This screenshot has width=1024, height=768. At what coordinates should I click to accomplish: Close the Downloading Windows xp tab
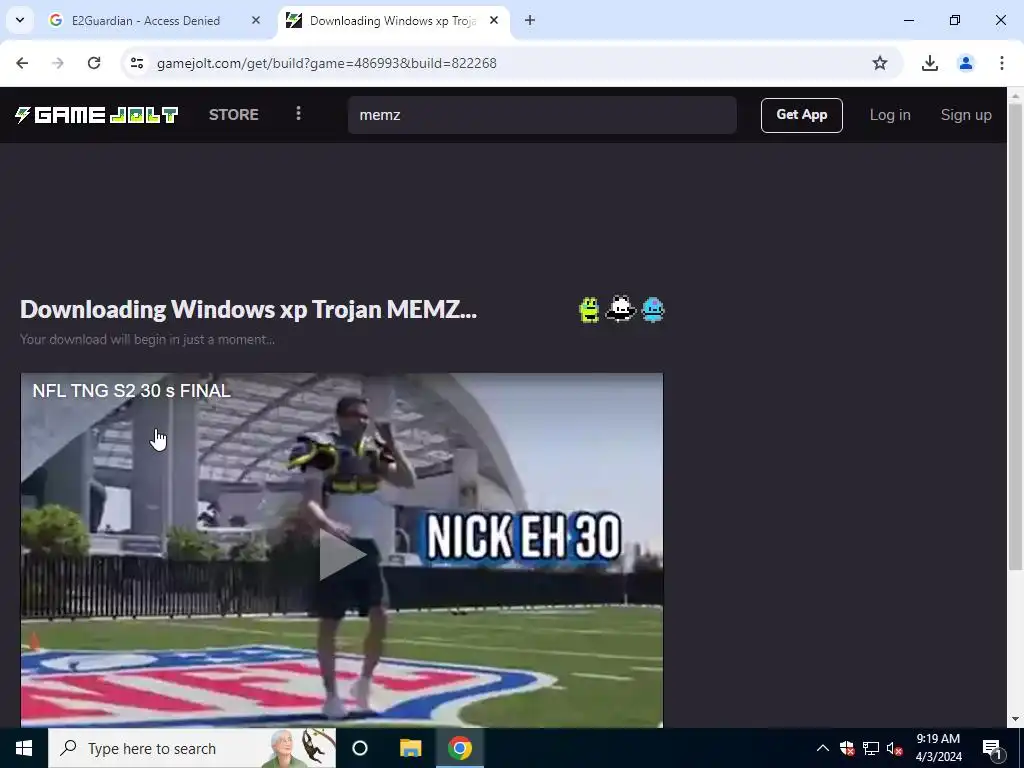tap(494, 21)
